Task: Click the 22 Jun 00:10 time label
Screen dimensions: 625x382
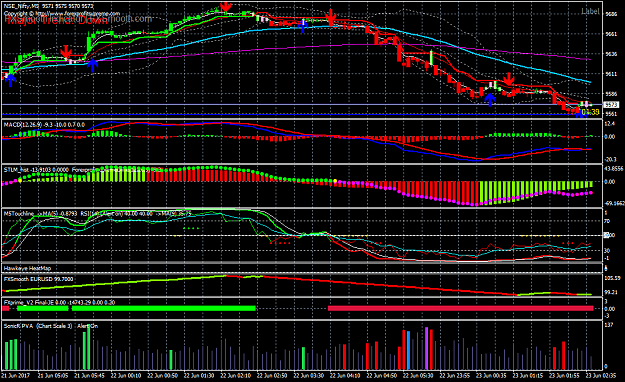Action: 126,376
